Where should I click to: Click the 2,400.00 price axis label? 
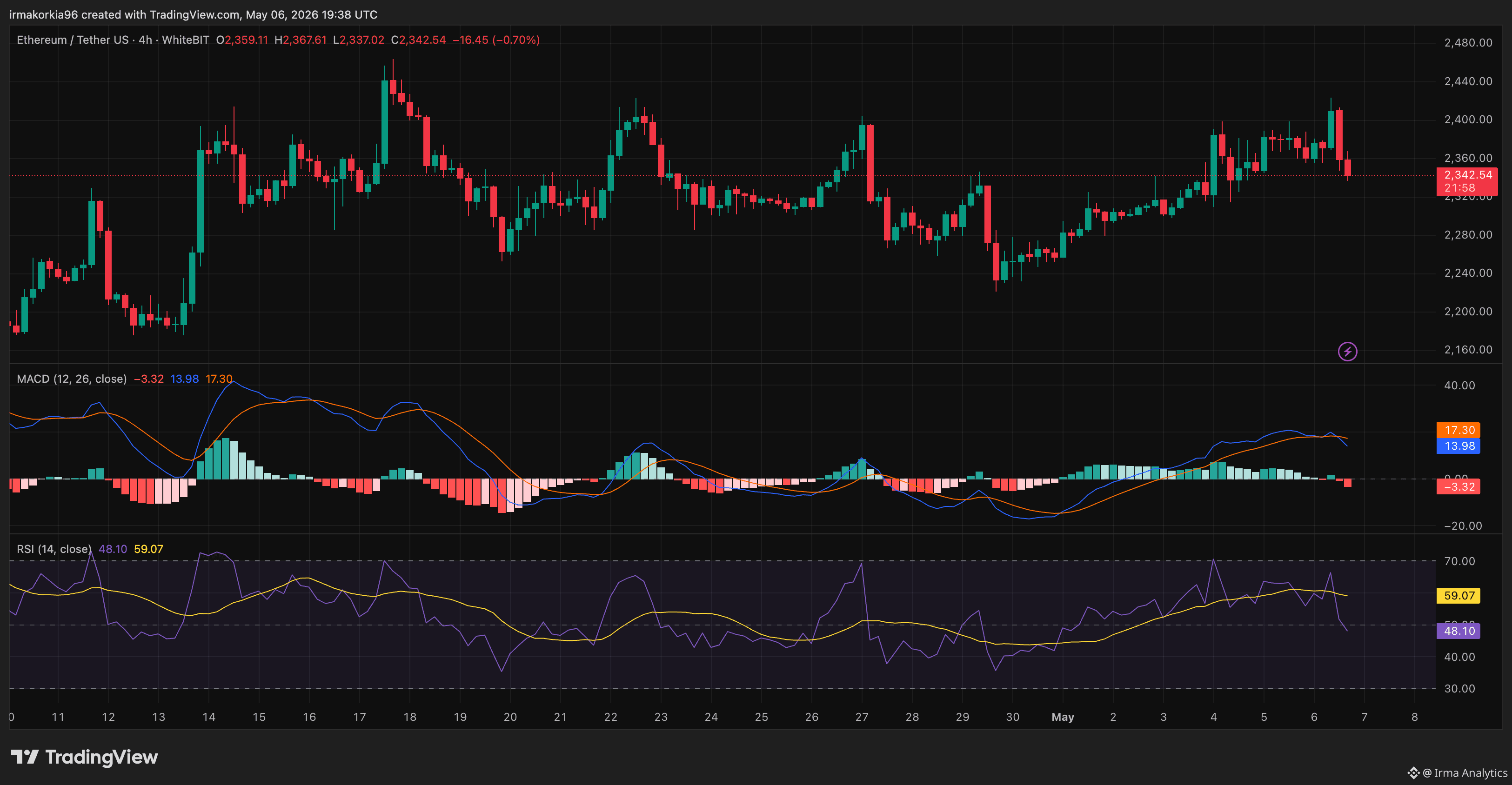point(1468,119)
